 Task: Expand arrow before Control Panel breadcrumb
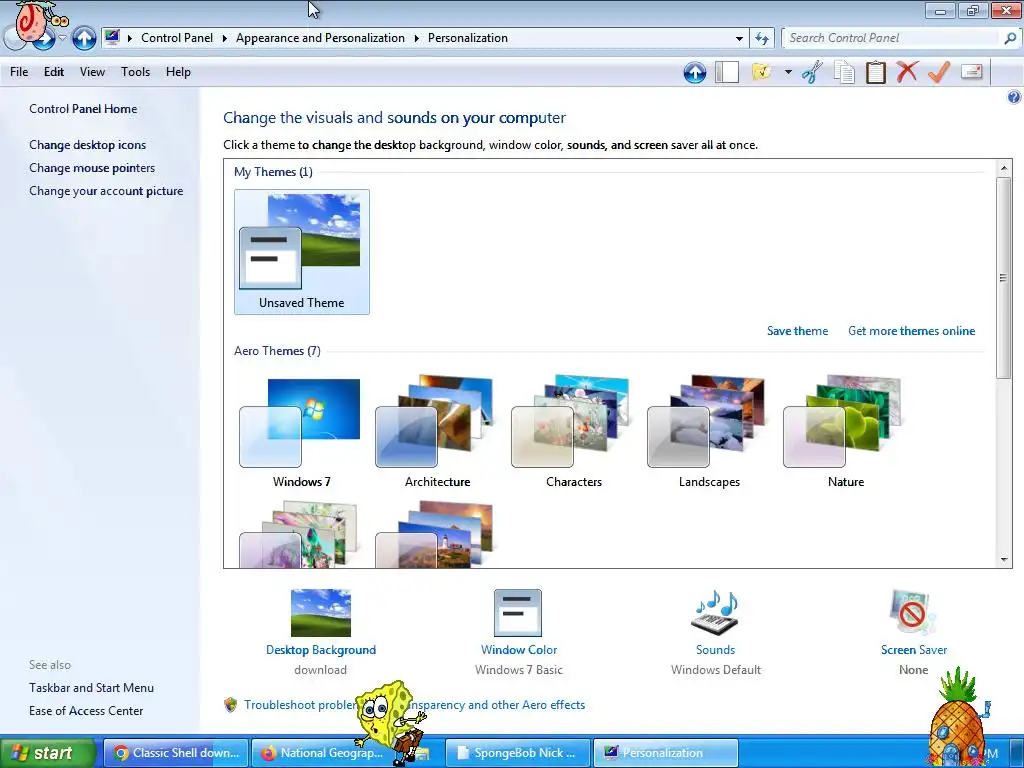coord(130,38)
